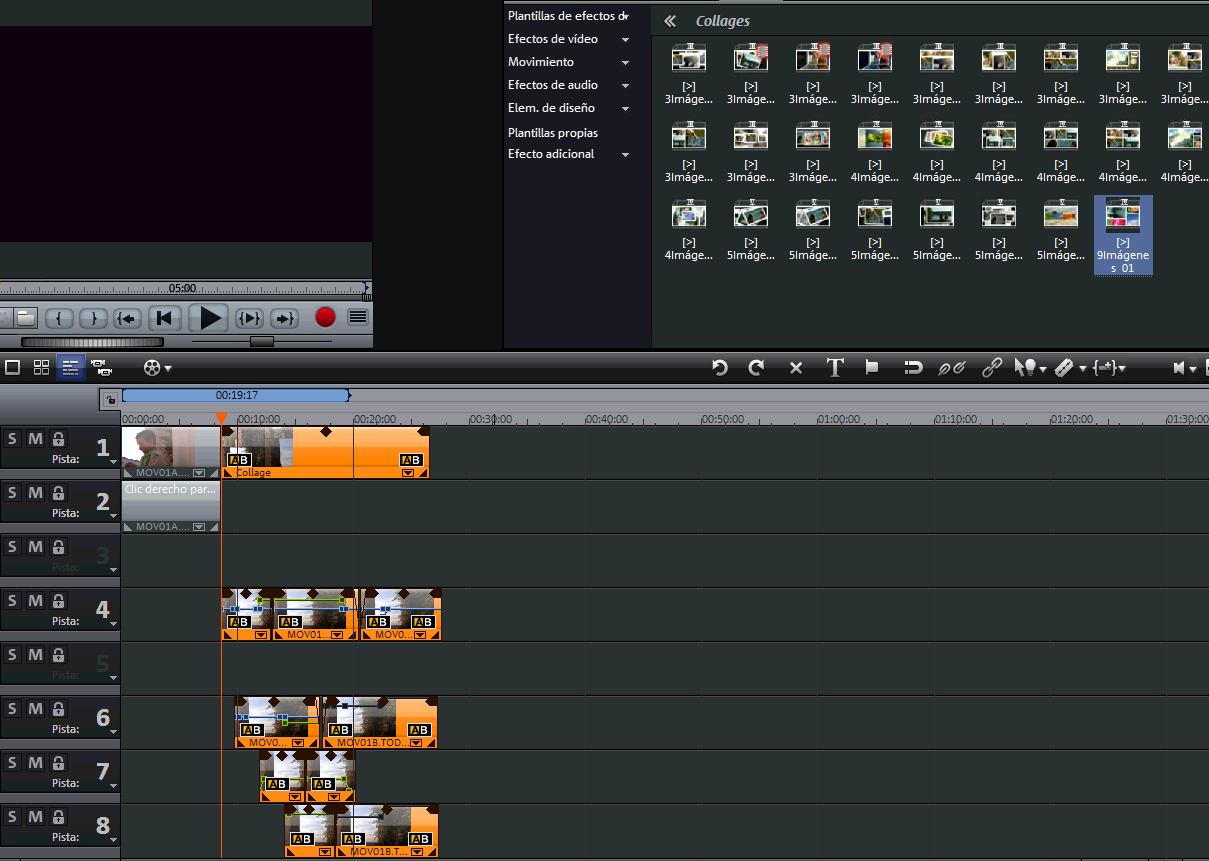
Task: Open Plantillas propias in the effects list
Action: [552, 132]
